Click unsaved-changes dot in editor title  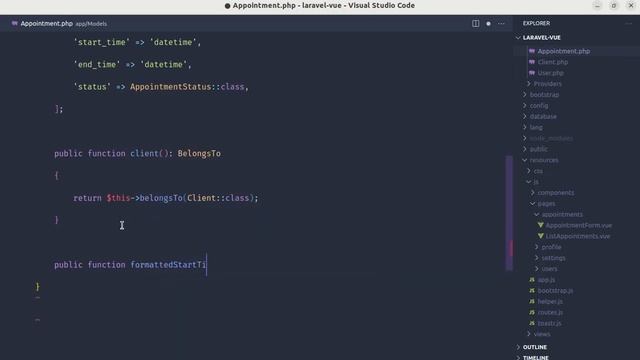coord(488,24)
